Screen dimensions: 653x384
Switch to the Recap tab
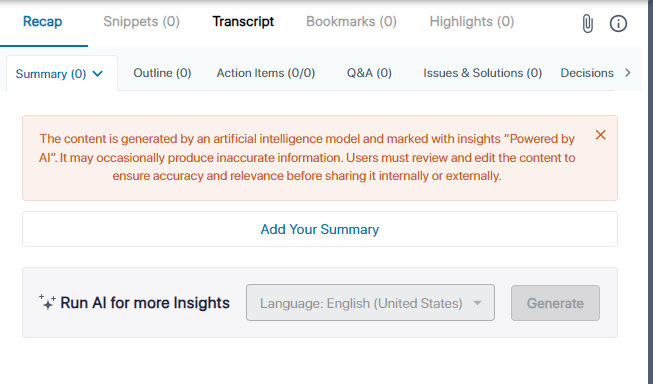tap(42, 21)
